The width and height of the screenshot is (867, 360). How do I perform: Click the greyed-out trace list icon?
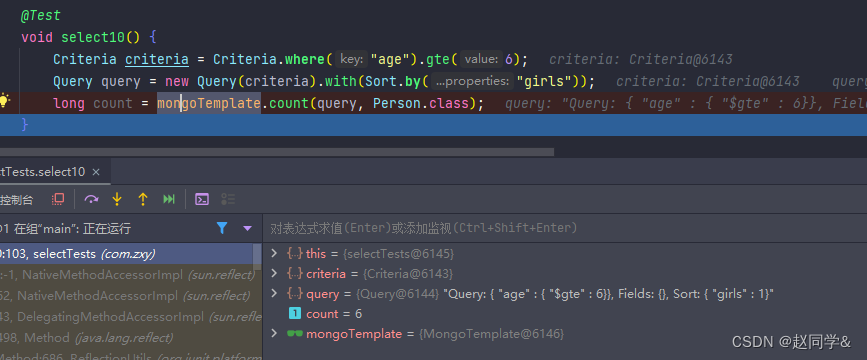228,199
